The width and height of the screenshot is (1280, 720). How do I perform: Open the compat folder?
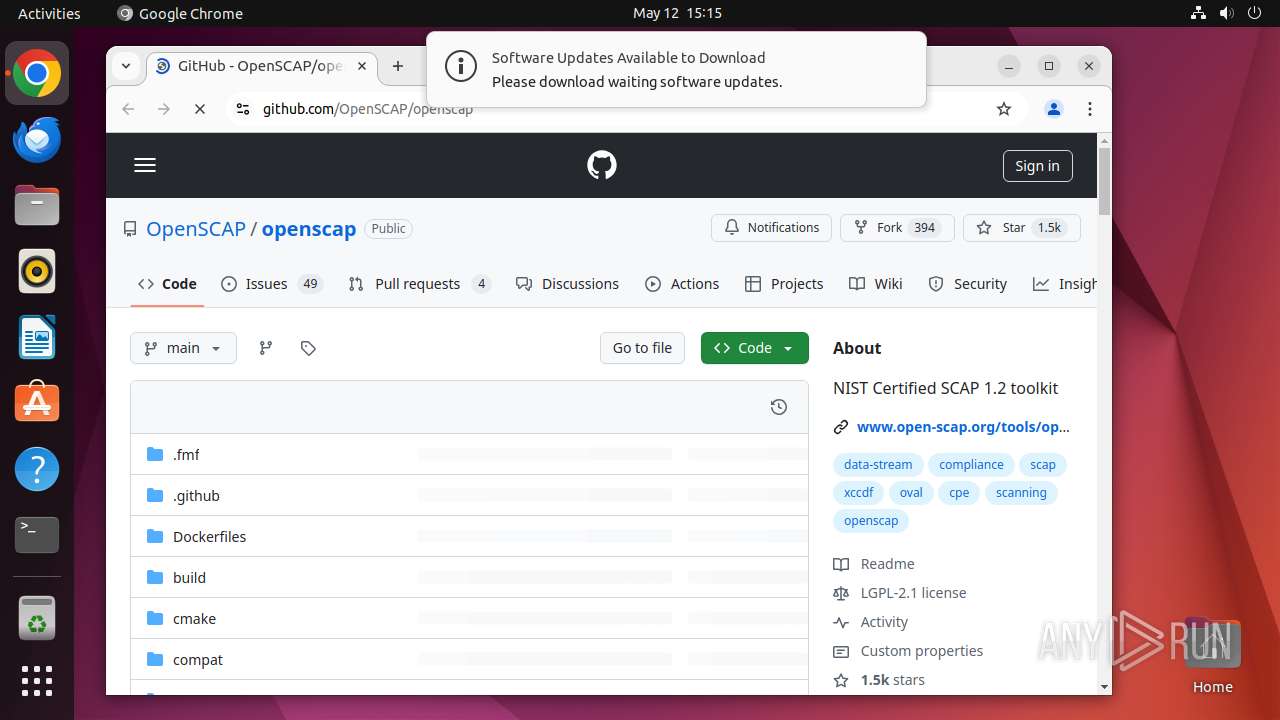coord(198,659)
